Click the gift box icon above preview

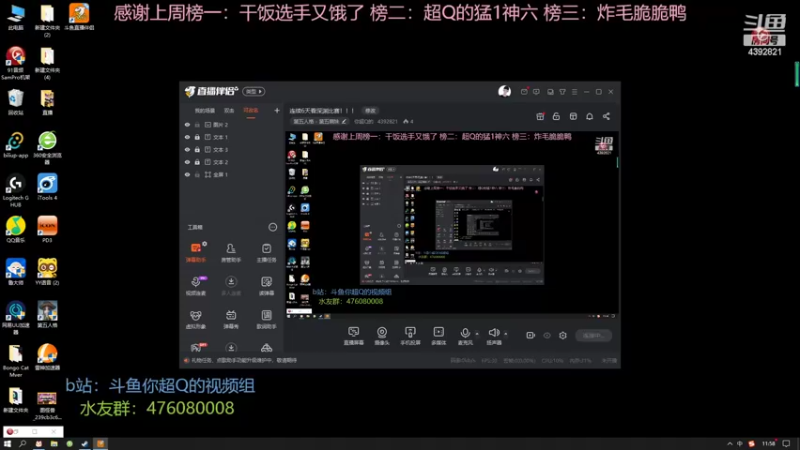540,116
